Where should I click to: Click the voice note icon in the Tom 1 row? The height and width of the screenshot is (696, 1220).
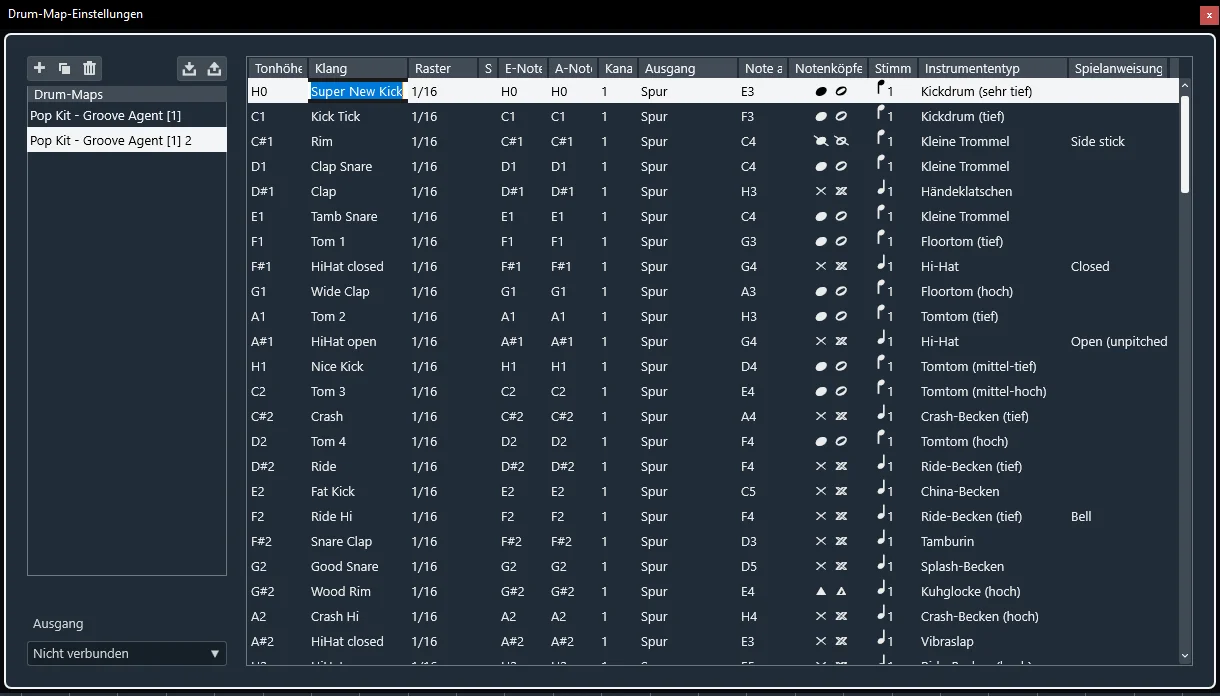point(883,240)
